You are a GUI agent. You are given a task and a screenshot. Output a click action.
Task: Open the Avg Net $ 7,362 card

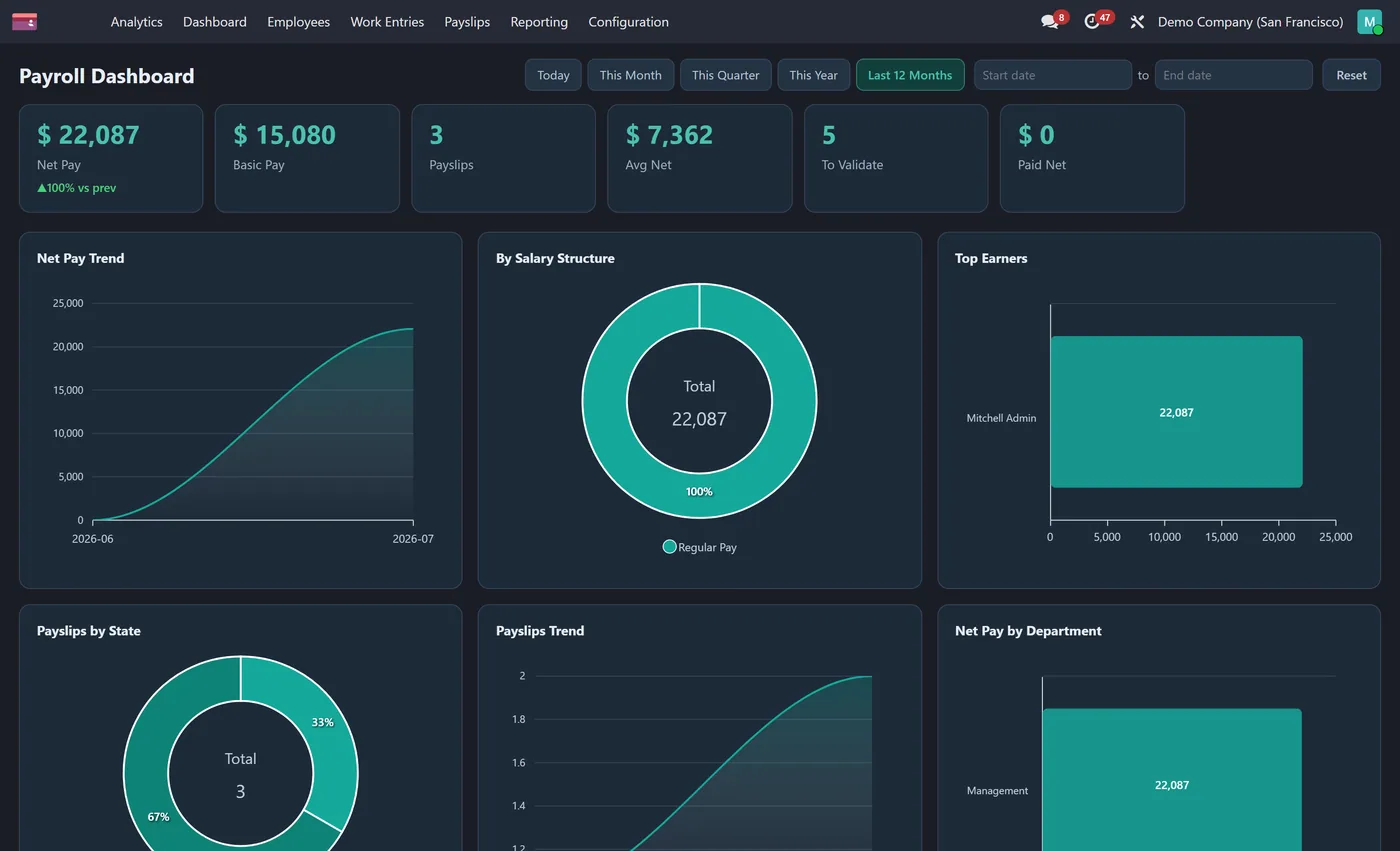(x=700, y=158)
